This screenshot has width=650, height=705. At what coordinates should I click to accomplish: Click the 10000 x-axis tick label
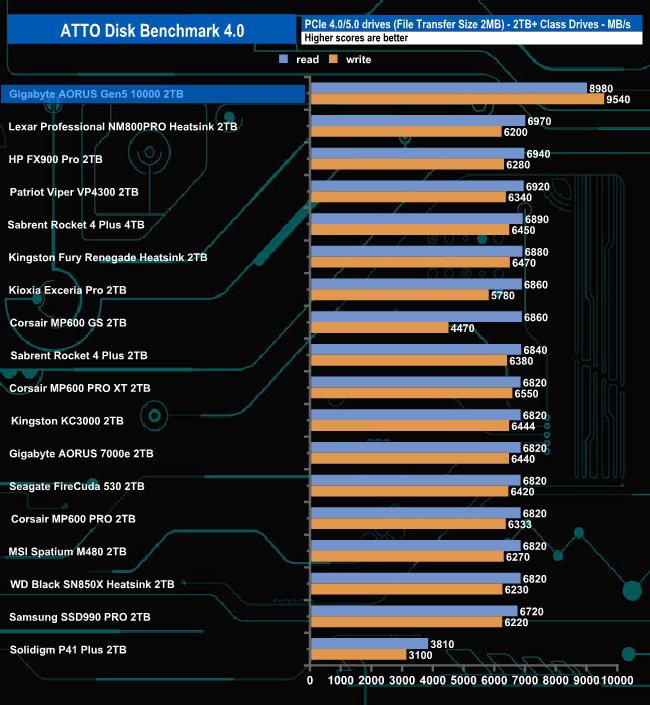[x=618, y=680]
